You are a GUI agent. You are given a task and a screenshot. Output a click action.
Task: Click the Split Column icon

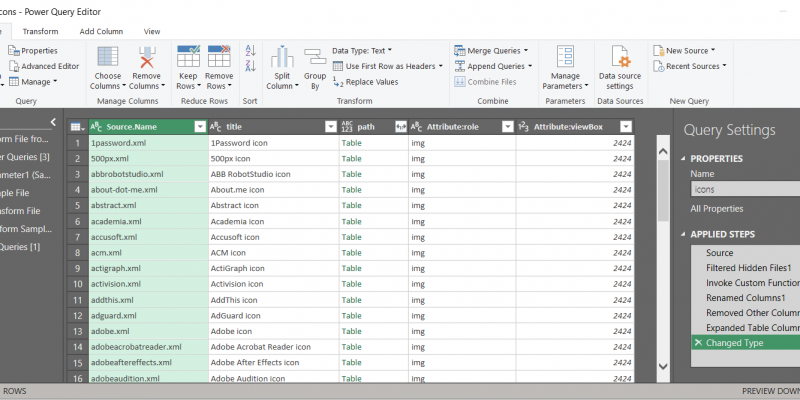pyautogui.click(x=282, y=57)
